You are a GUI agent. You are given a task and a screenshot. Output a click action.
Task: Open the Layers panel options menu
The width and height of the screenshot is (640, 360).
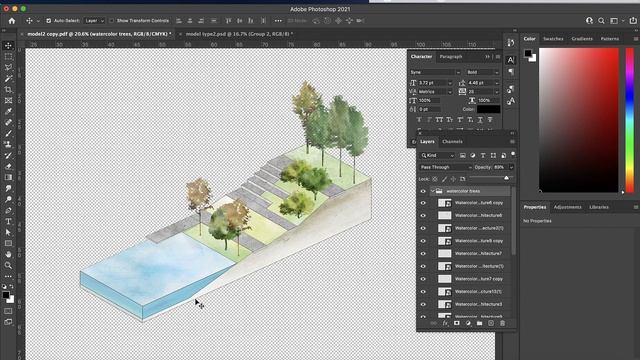pos(512,142)
